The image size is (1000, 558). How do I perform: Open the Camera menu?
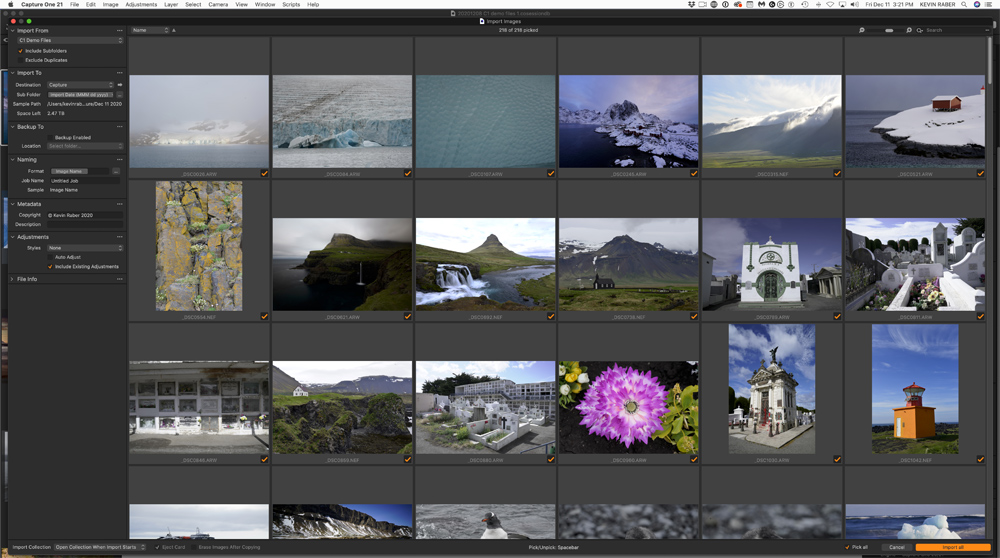click(x=217, y=4)
